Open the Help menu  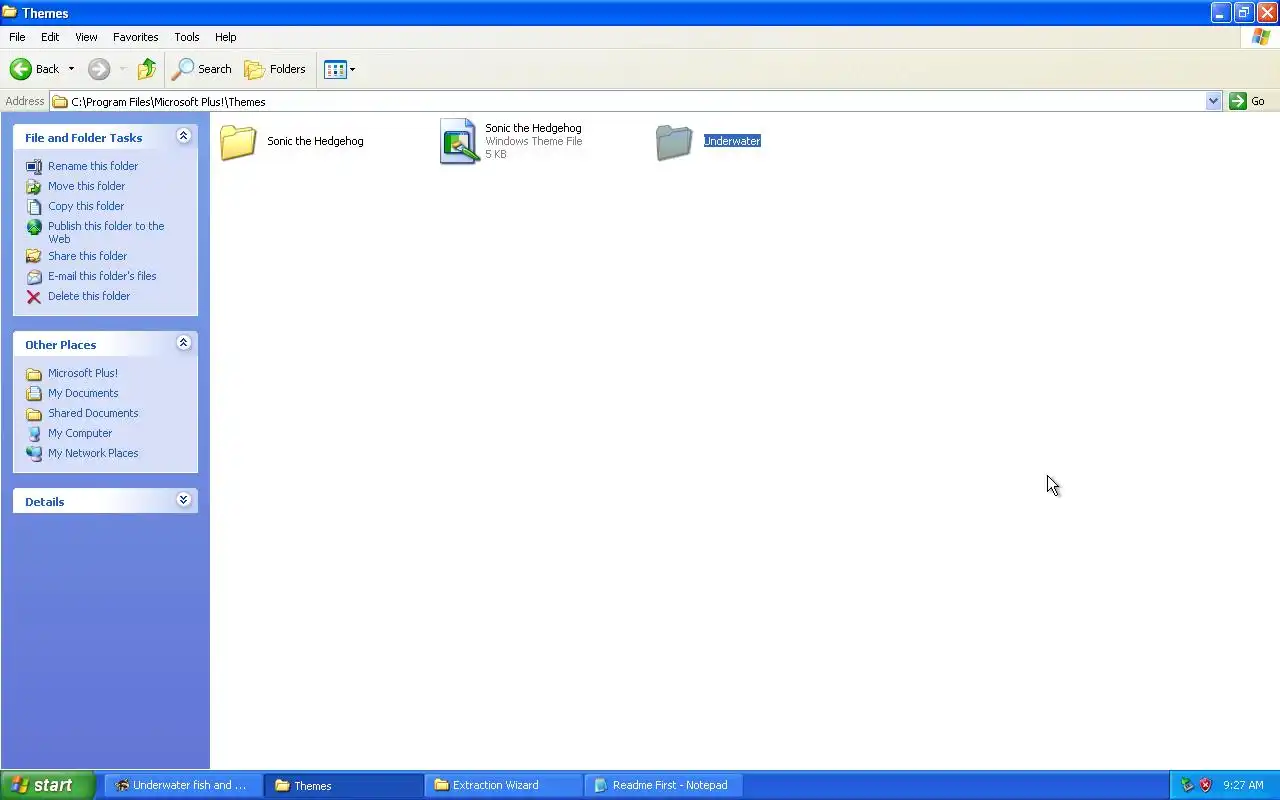[226, 37]
